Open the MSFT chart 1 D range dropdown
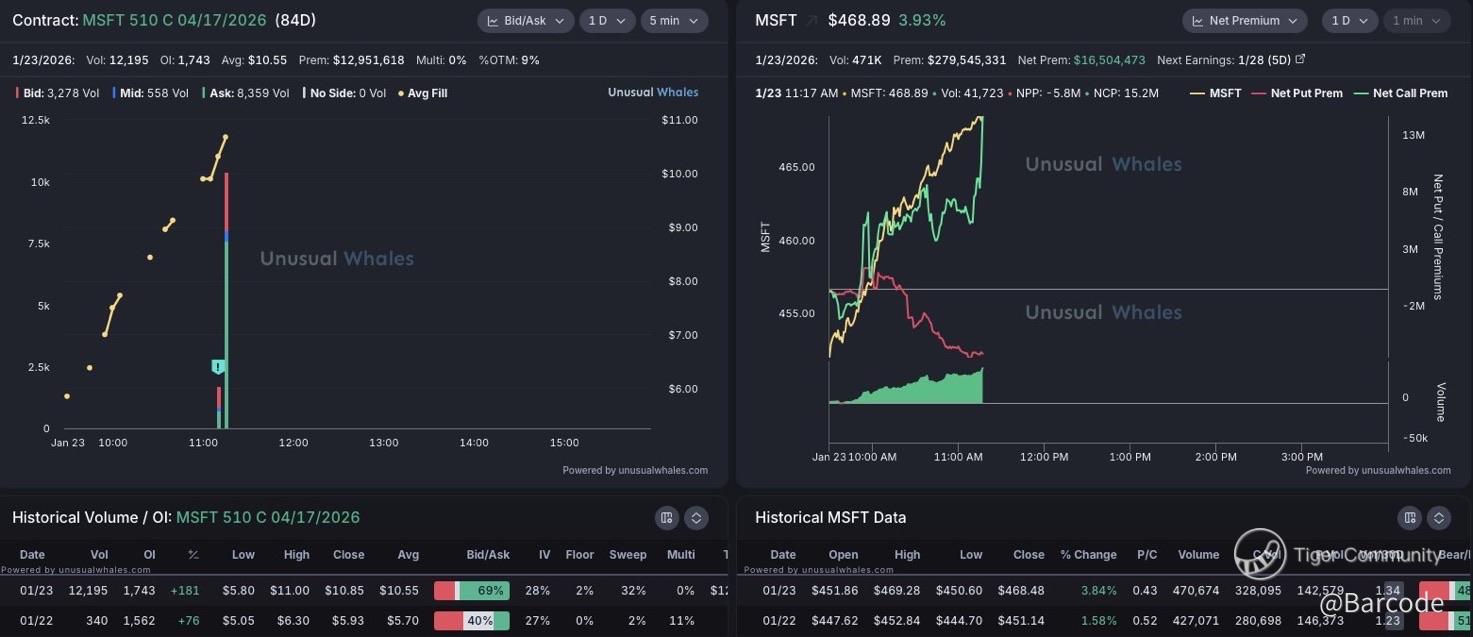 (1349, 20)
